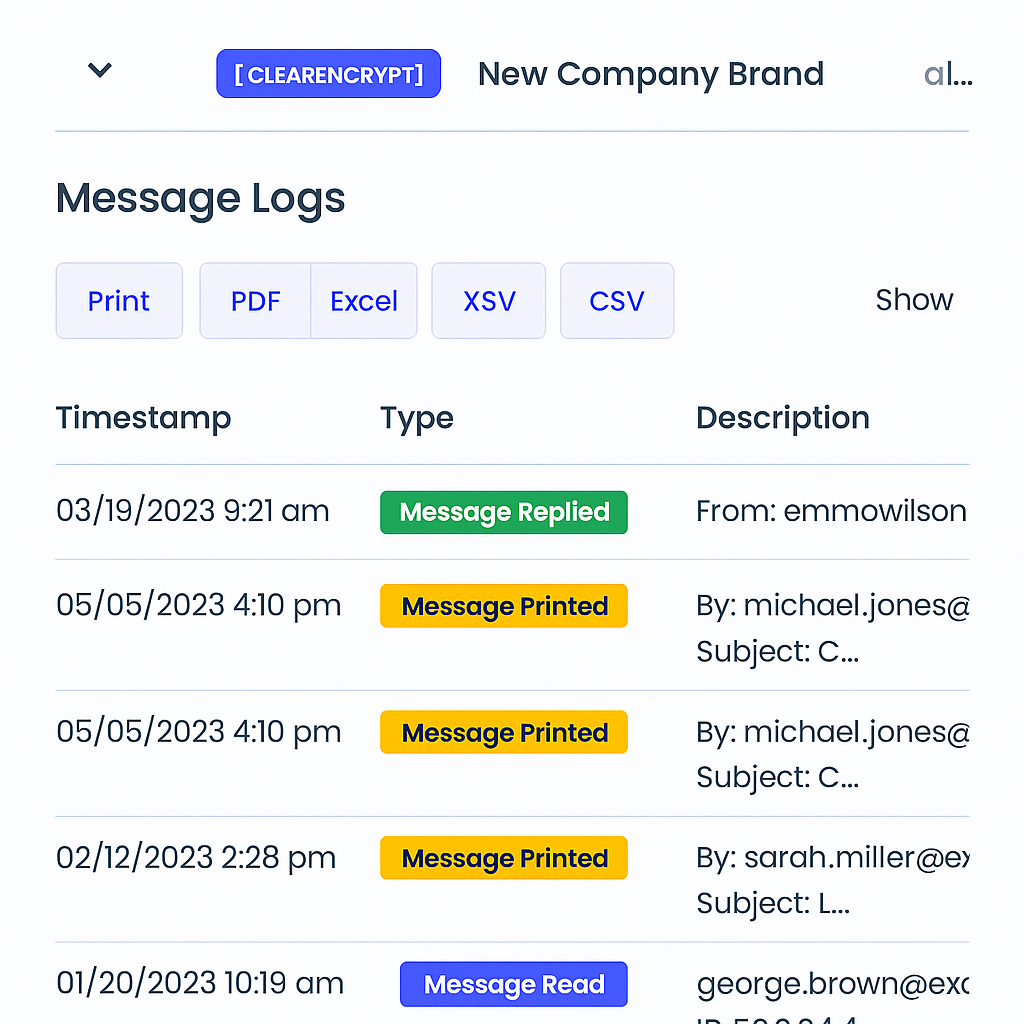Open the user account menu
Screen dimensions: 1024x1024
(x=947, y=74)
